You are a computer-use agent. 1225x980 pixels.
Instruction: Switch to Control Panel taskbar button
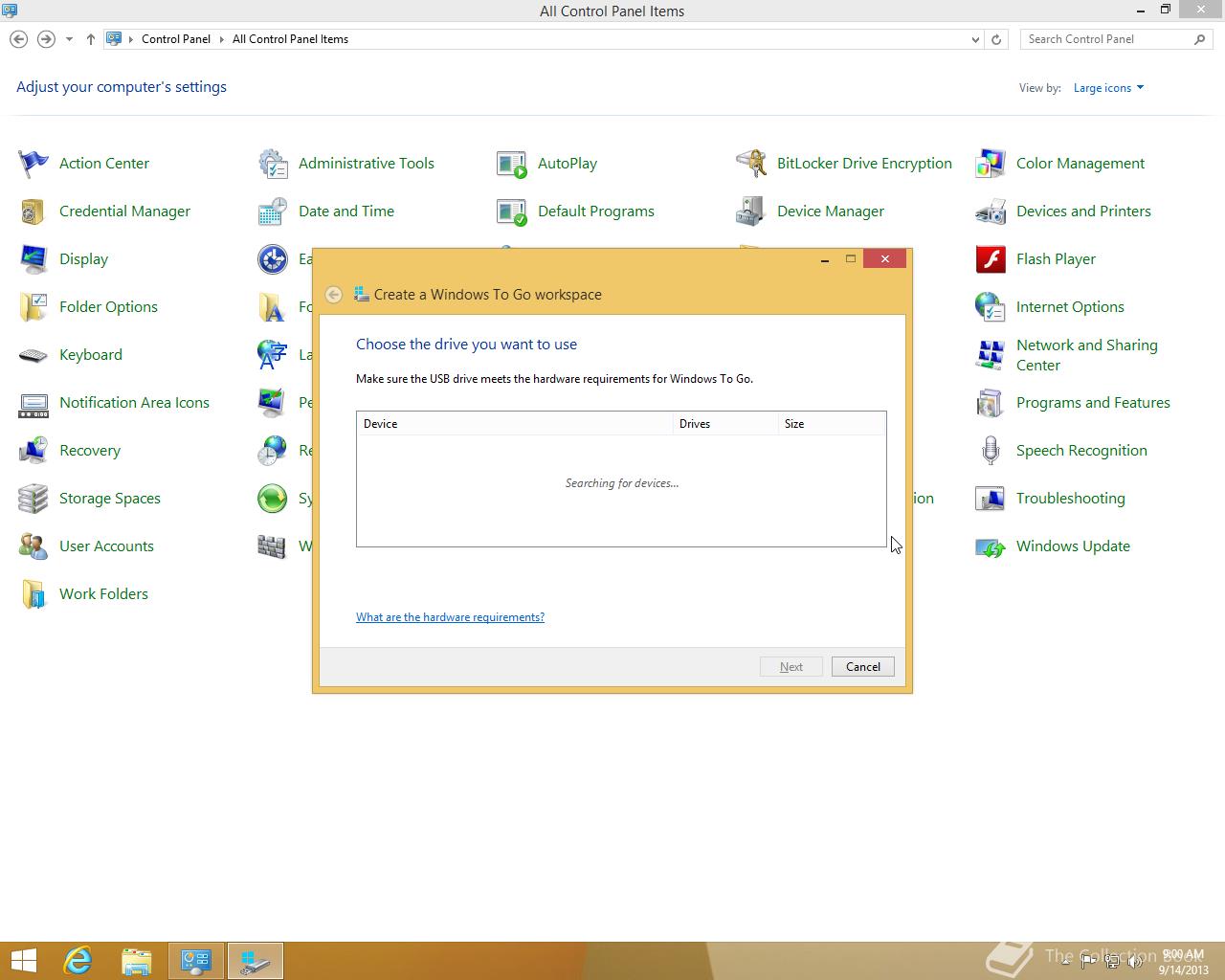[x=196, y=961]
